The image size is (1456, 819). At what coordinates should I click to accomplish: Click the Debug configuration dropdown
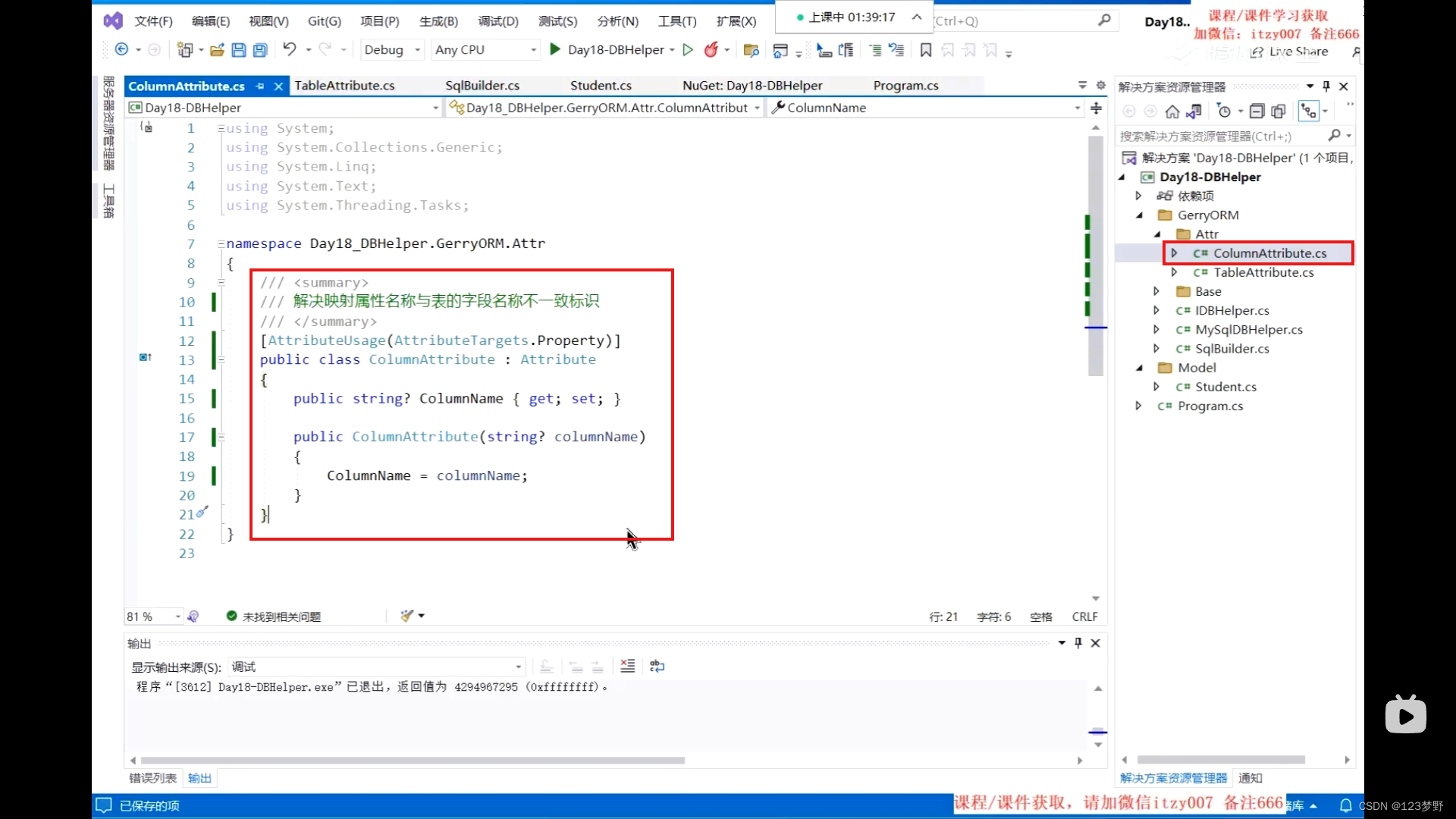(x=391, y=49)
